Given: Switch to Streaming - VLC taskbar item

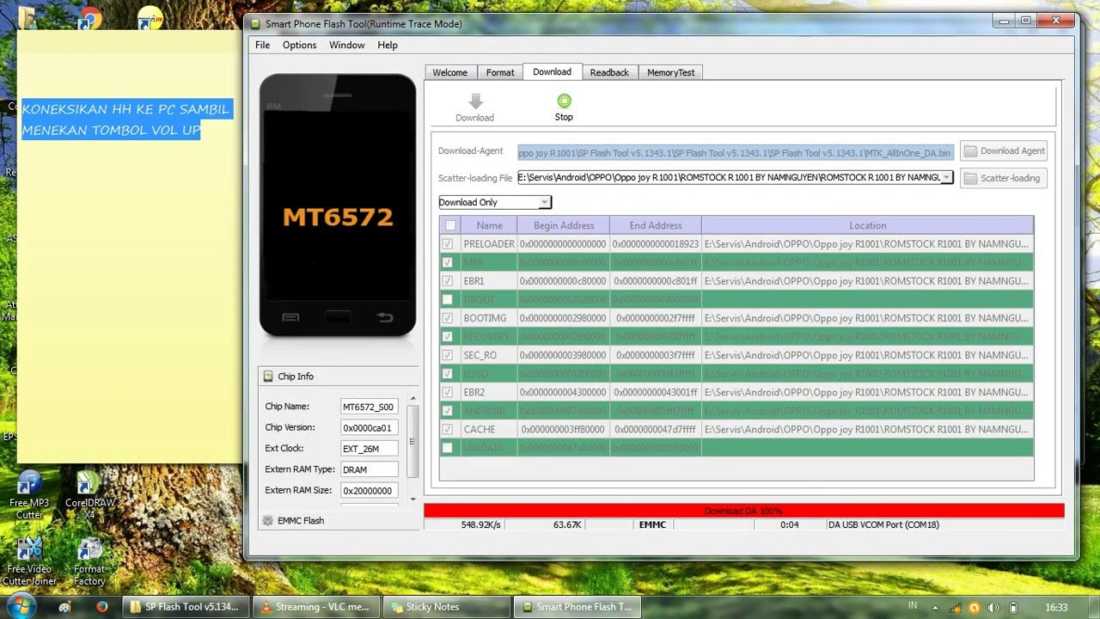Looking at the screenshot, I should (x=316, y=607).
